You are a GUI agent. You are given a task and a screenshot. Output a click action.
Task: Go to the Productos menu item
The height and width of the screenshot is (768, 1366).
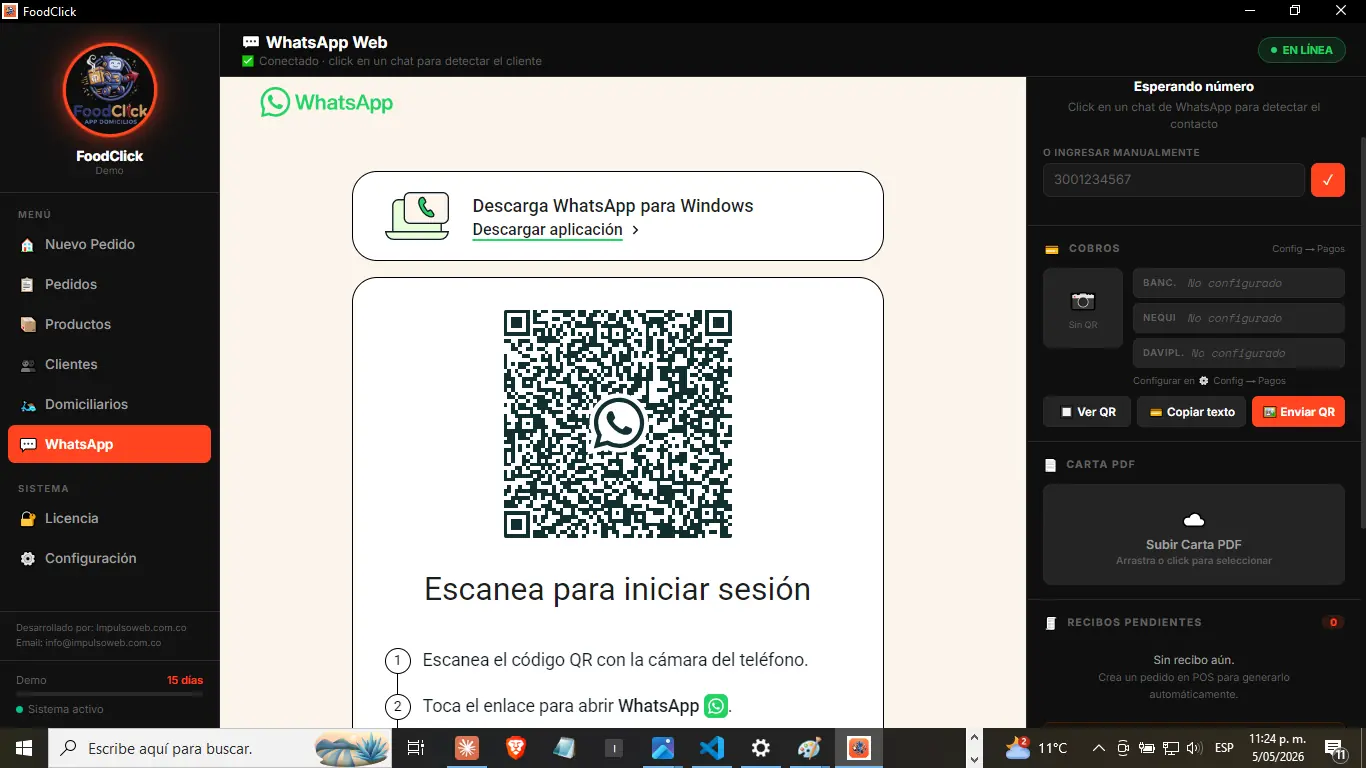109,324
